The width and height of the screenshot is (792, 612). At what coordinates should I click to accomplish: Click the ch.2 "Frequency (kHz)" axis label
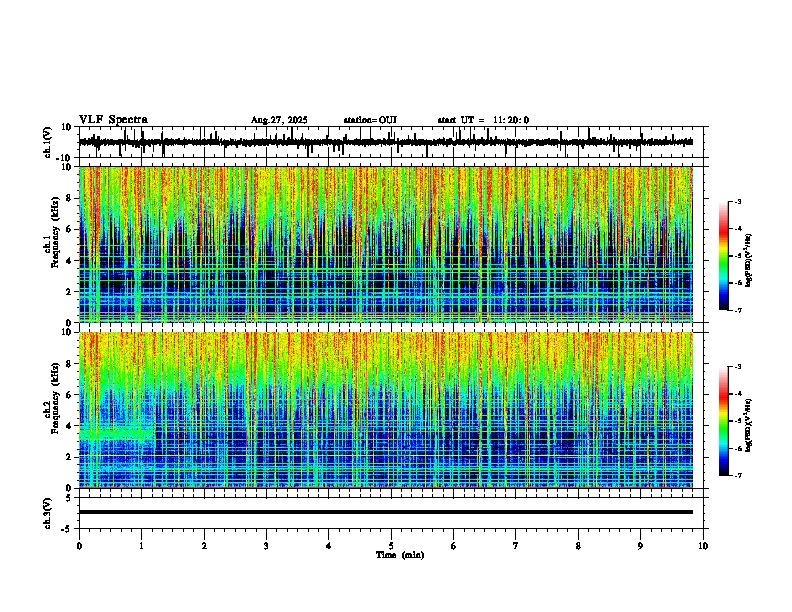coord(55,398)
